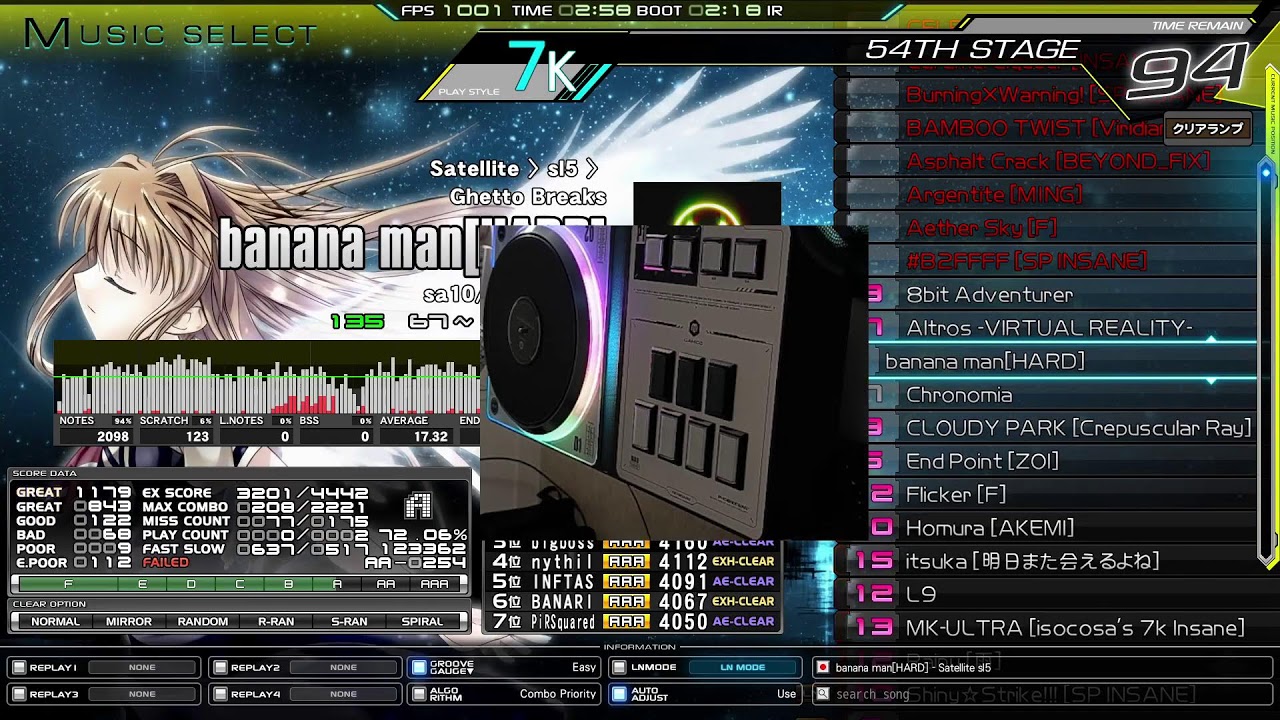
Task: Open the REPLAY3 NONE slot value
Action: tap(142, 694)
